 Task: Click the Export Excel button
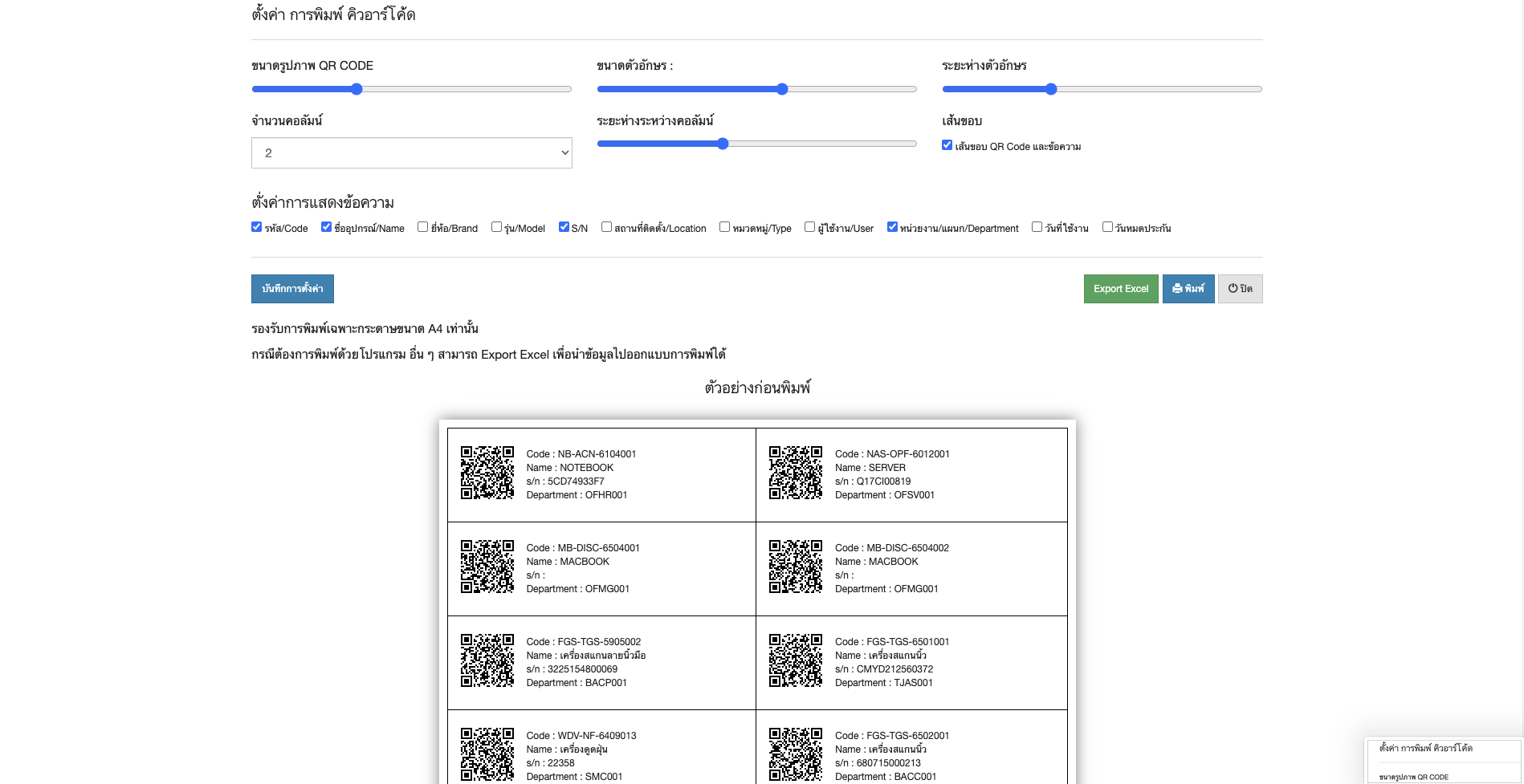1121,289
